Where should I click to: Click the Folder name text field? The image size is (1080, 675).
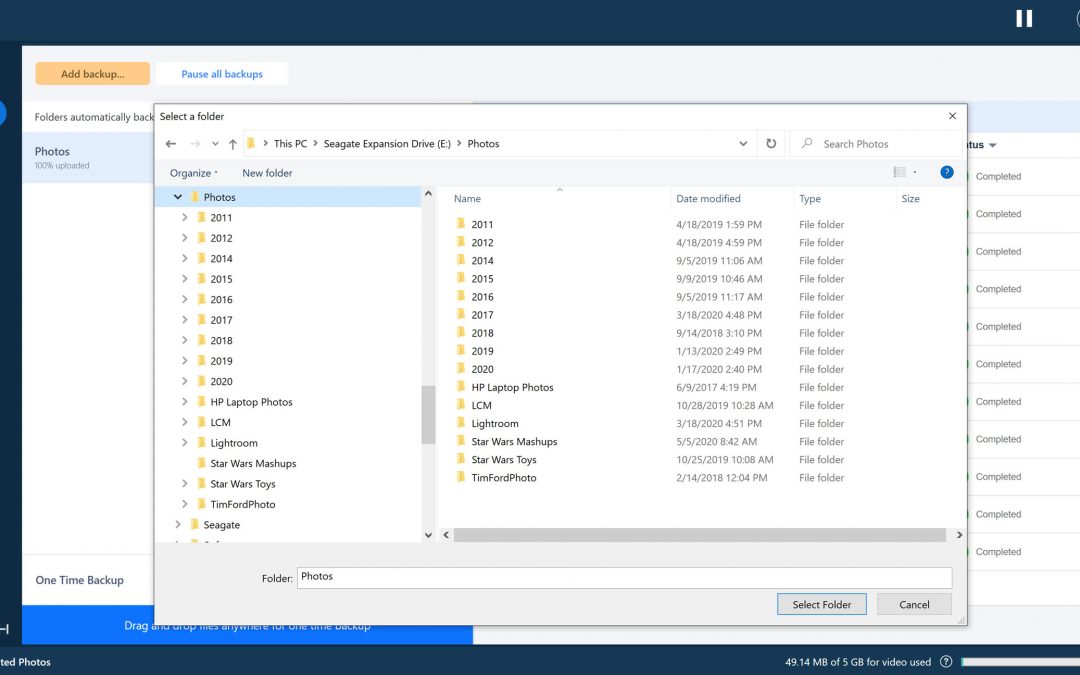tap(624, 577)
